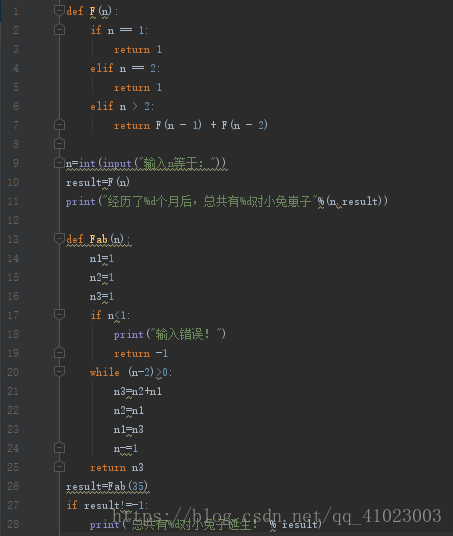Click line number 1 in gutter

(16, 11)
